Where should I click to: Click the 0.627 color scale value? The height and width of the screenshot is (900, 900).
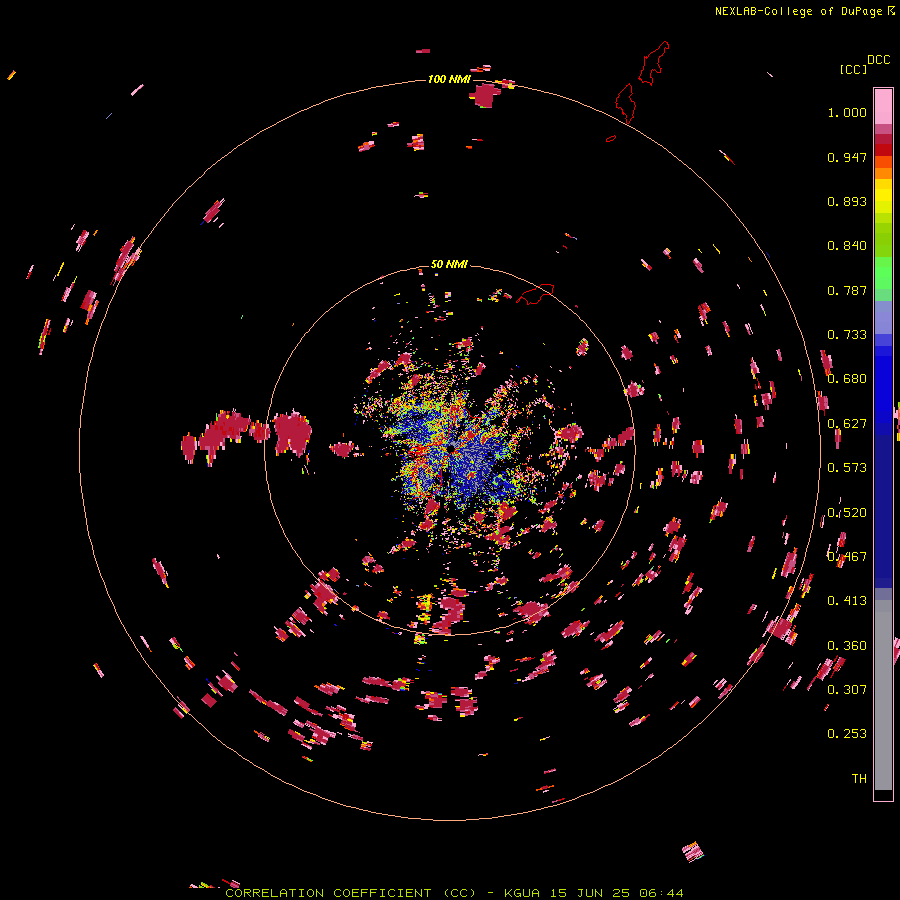pos(847,424)
